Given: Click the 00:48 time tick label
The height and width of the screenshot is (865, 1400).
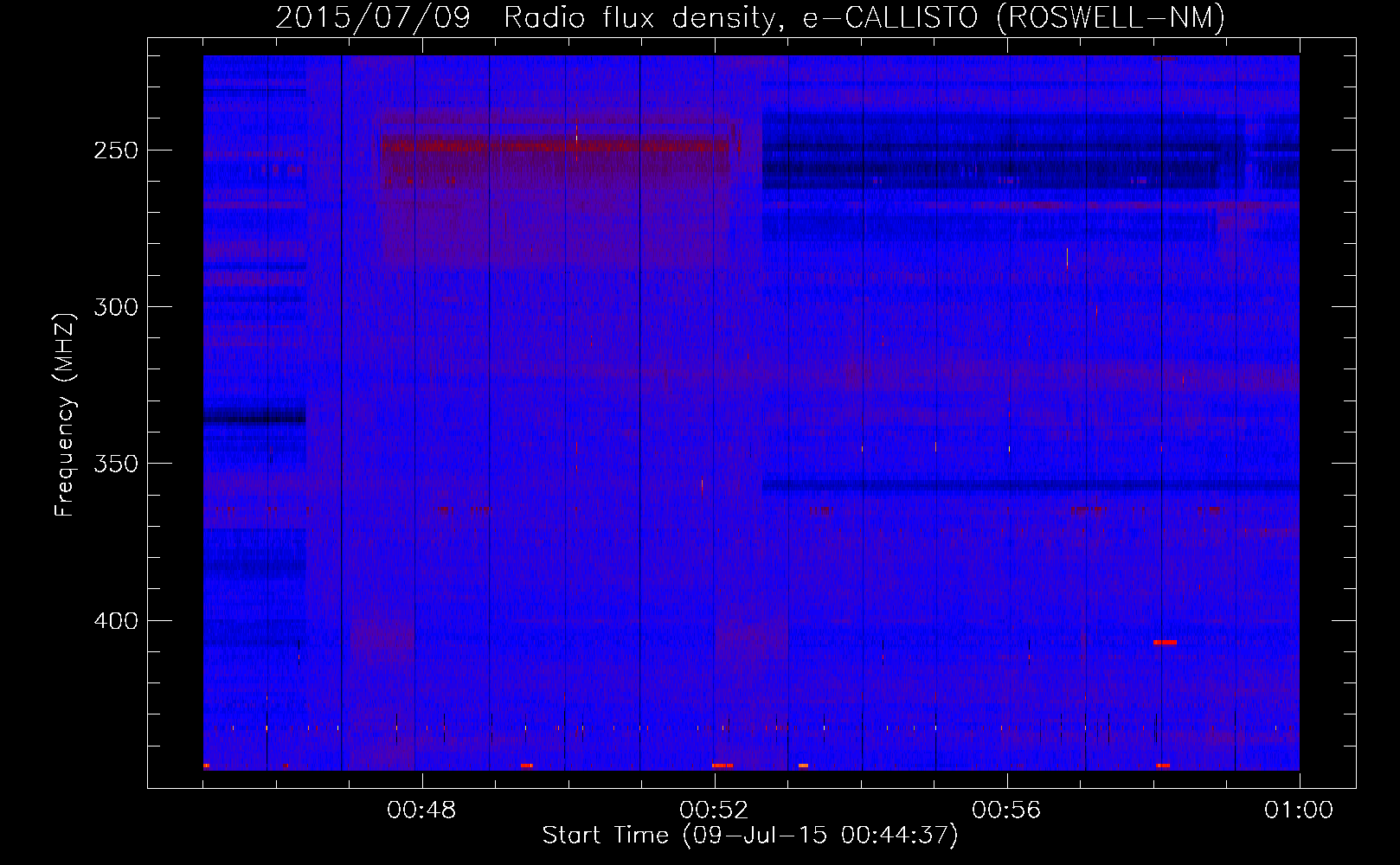Looking at the screenshot, I should (421, 811).
